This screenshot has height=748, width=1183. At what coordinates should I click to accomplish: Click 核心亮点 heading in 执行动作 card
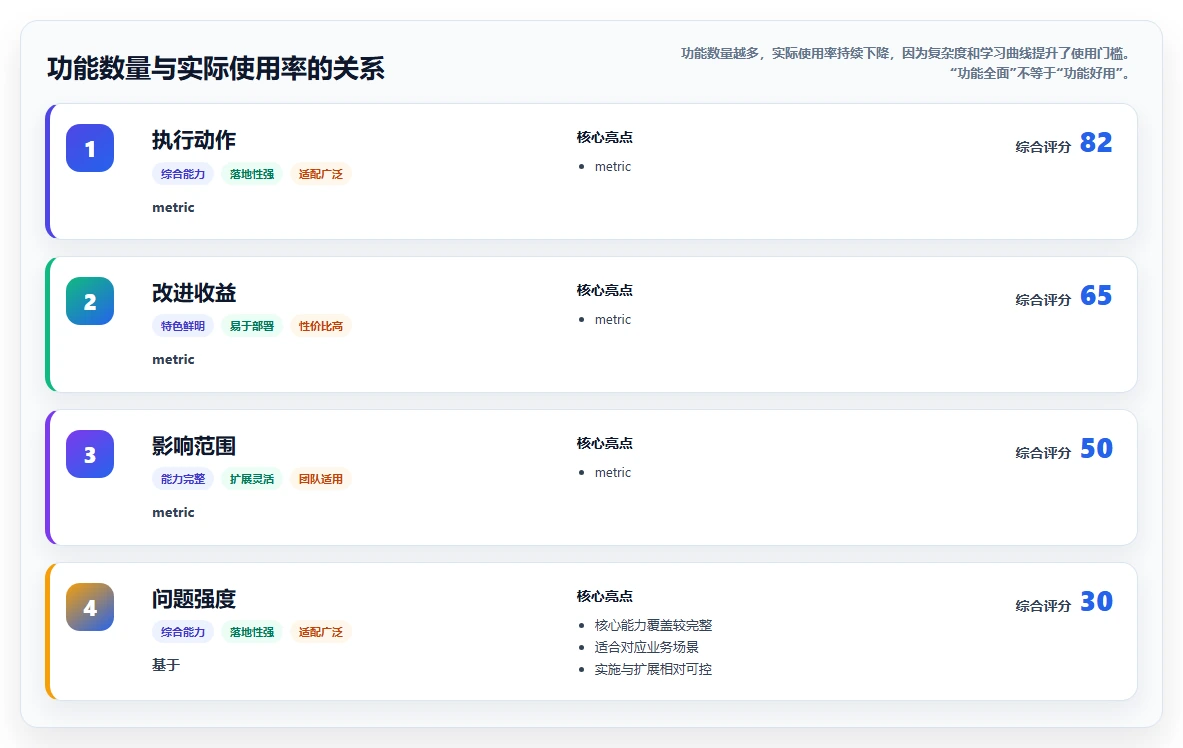pos(604,137)
